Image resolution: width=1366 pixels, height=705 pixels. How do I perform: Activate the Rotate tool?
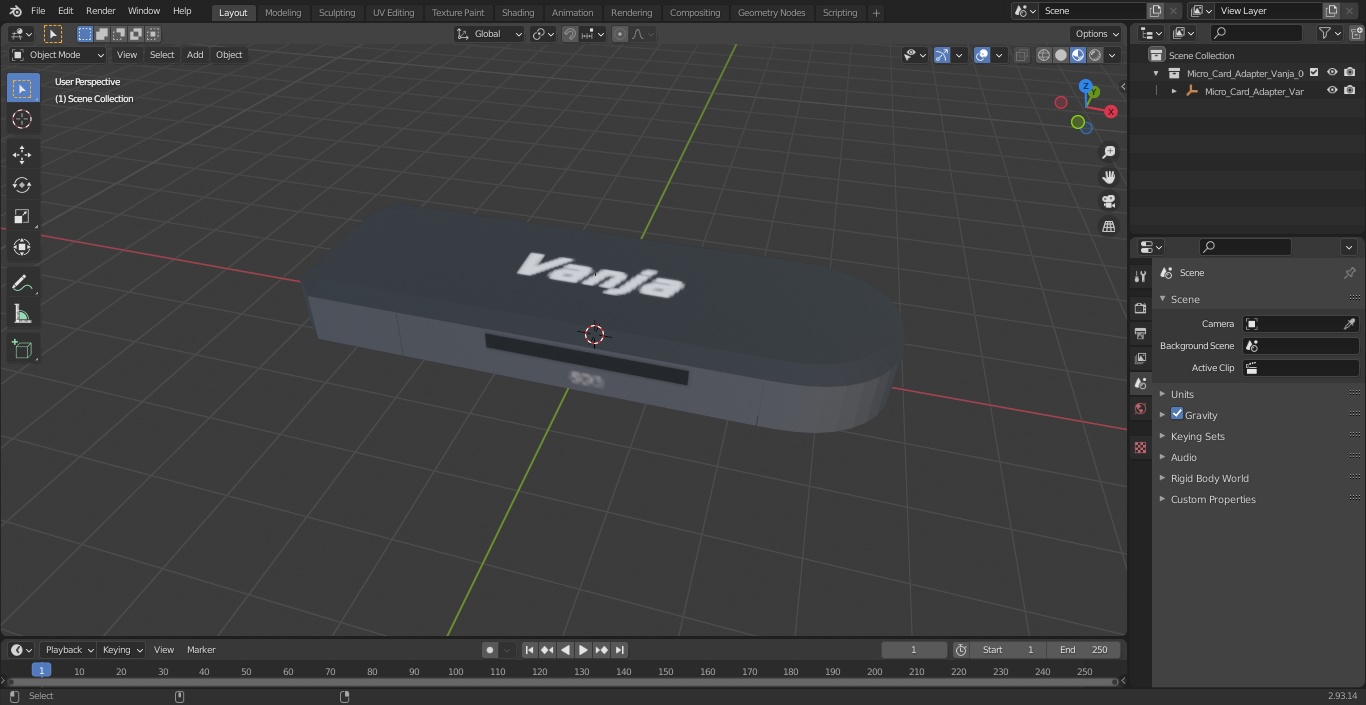[22, 185]
